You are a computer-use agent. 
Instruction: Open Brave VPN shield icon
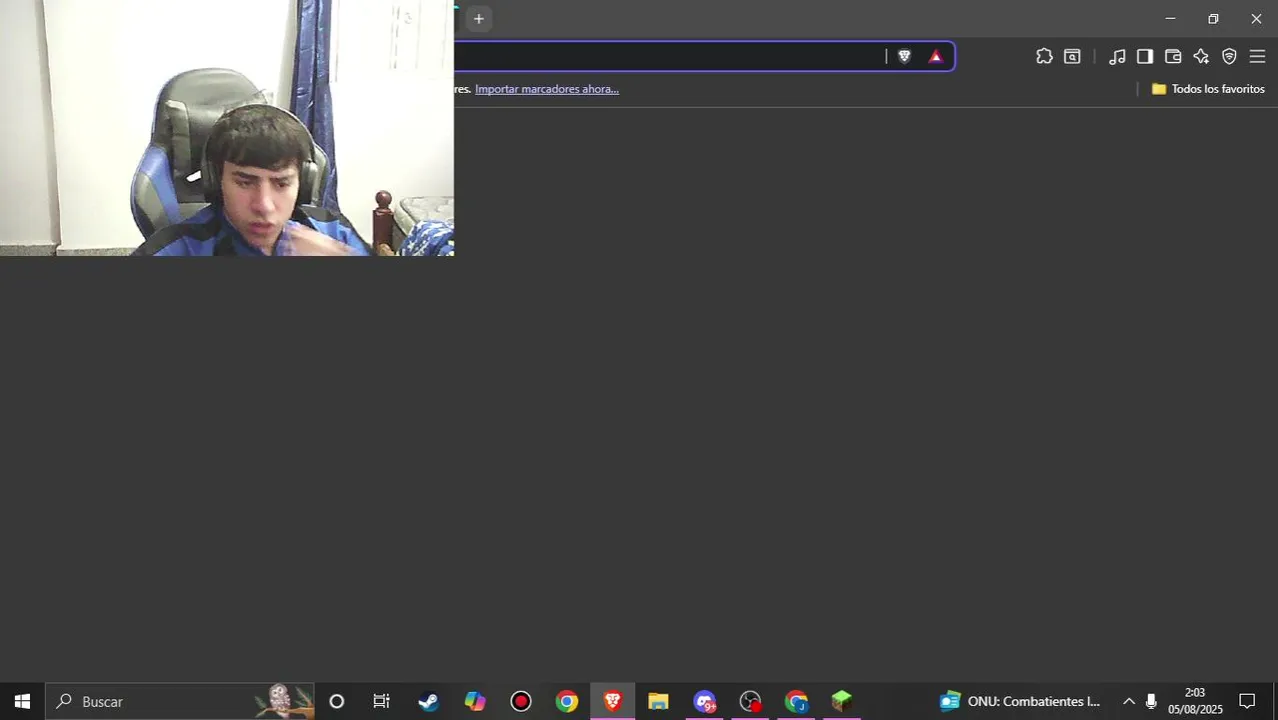coord(1229,57)
